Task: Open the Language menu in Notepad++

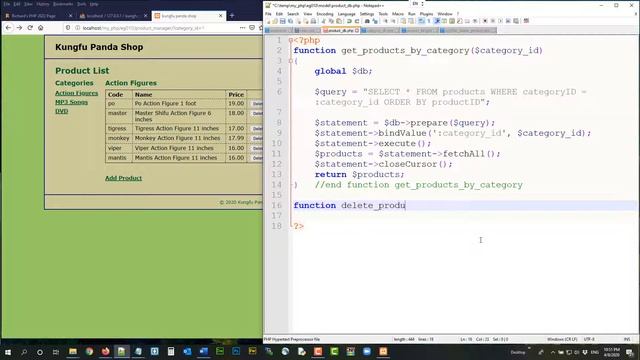Action: [x=347, y=14]
